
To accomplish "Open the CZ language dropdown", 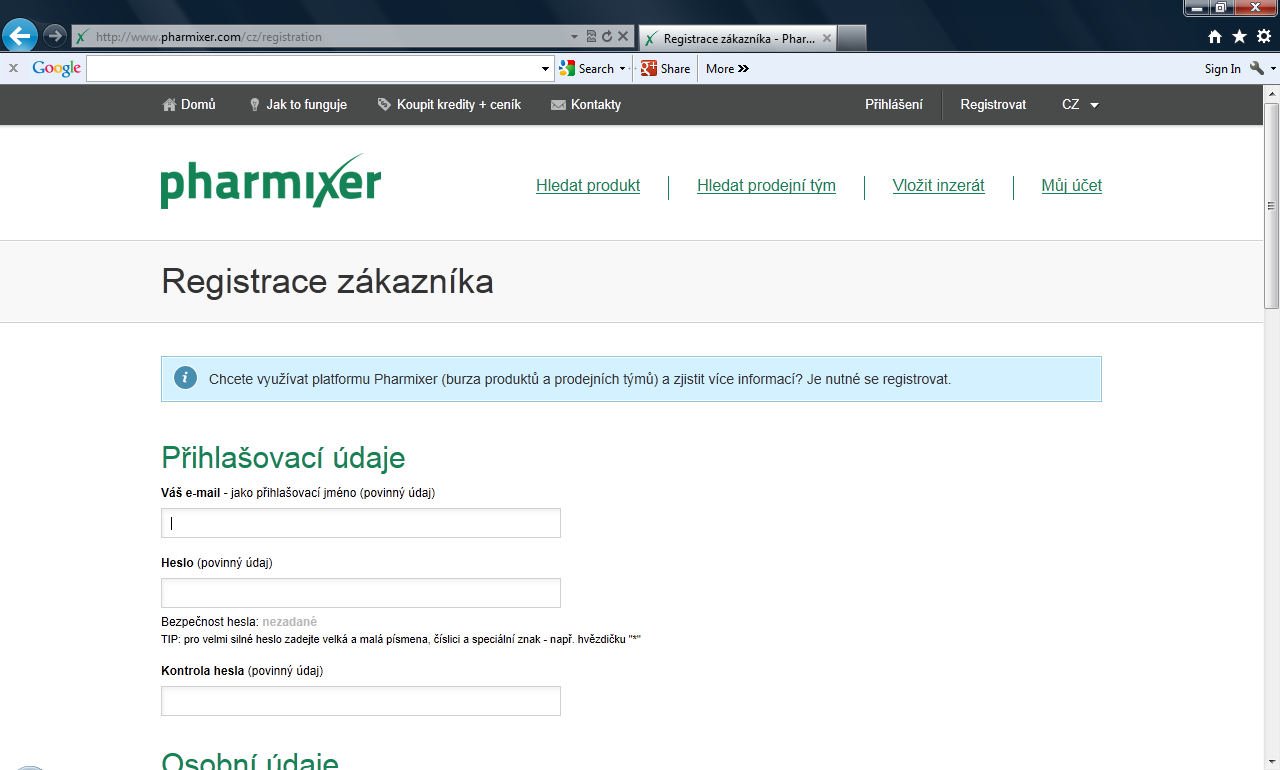I will [1080, 104].
